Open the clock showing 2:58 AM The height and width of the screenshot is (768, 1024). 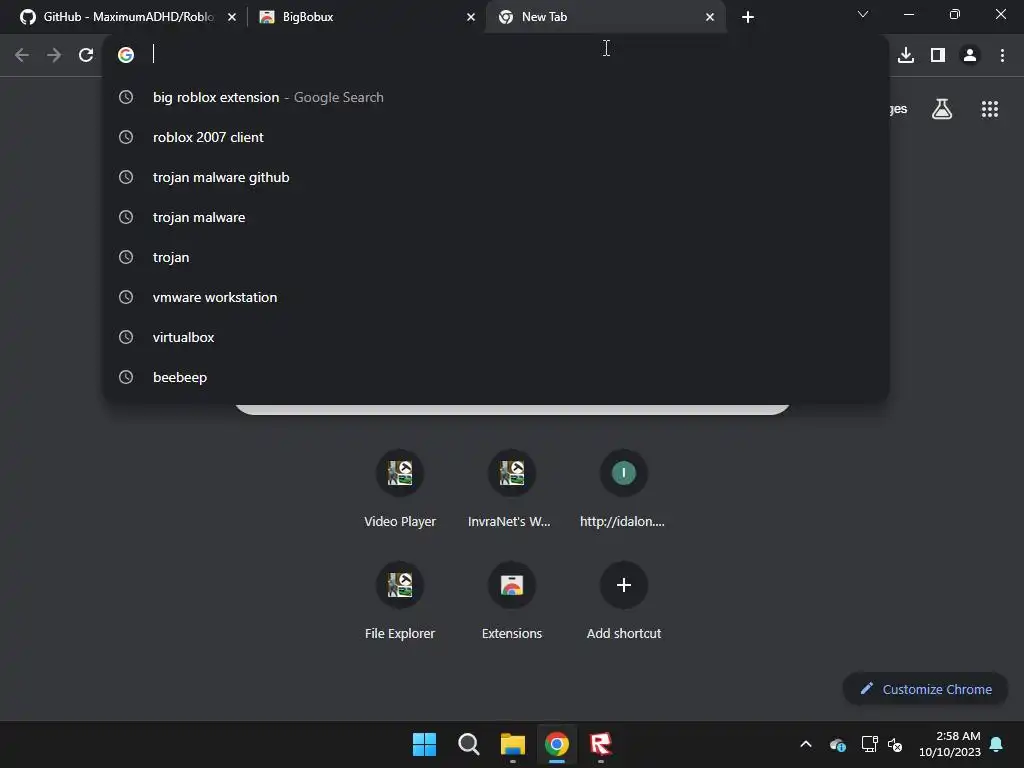coord(950,744)
